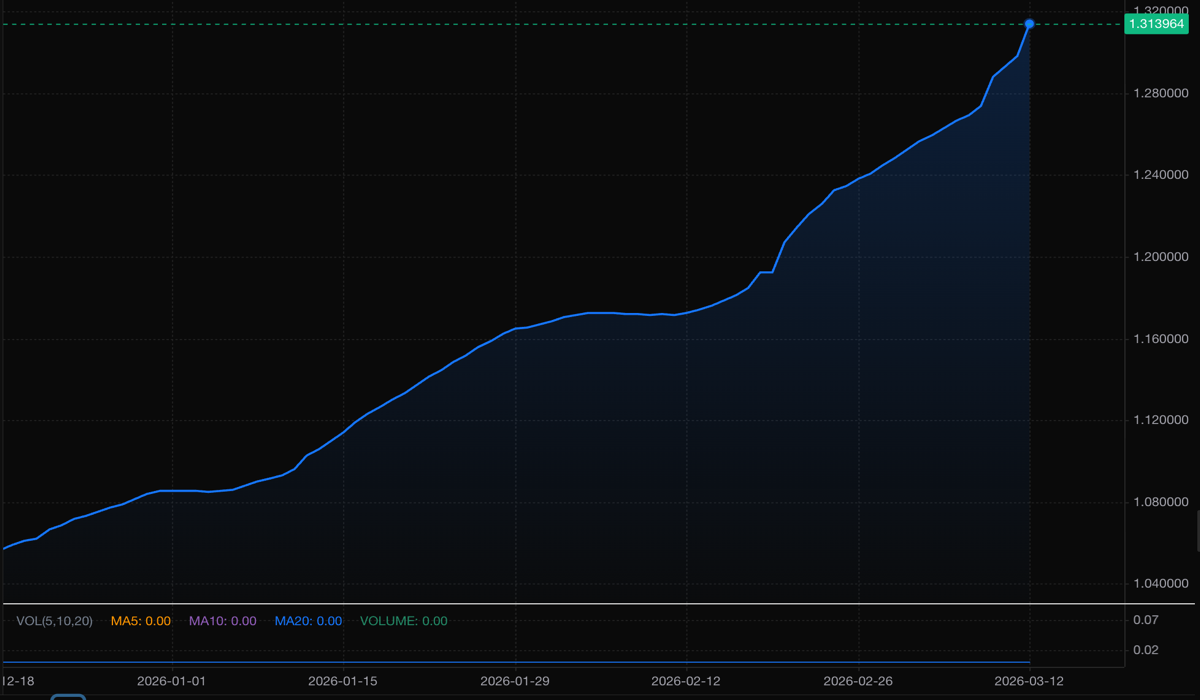Click the 1.280000 price axis label
The width and height of the screenshot is (1200, 700).
1158,94
